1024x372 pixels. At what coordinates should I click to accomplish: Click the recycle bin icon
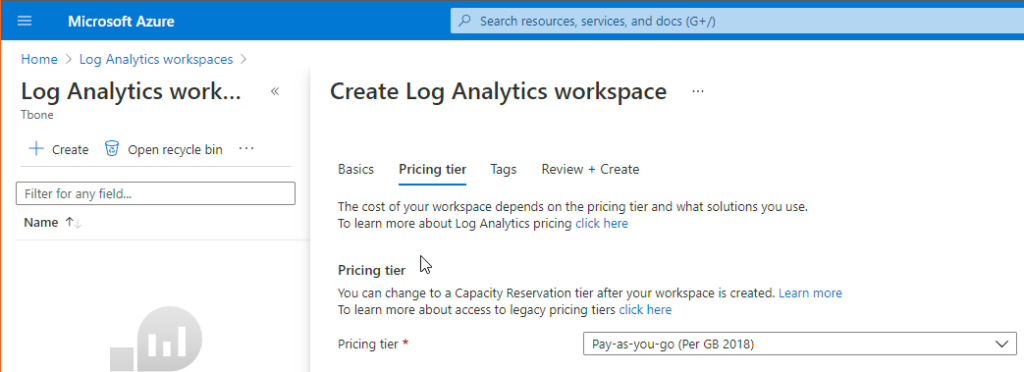pos(112,149)
